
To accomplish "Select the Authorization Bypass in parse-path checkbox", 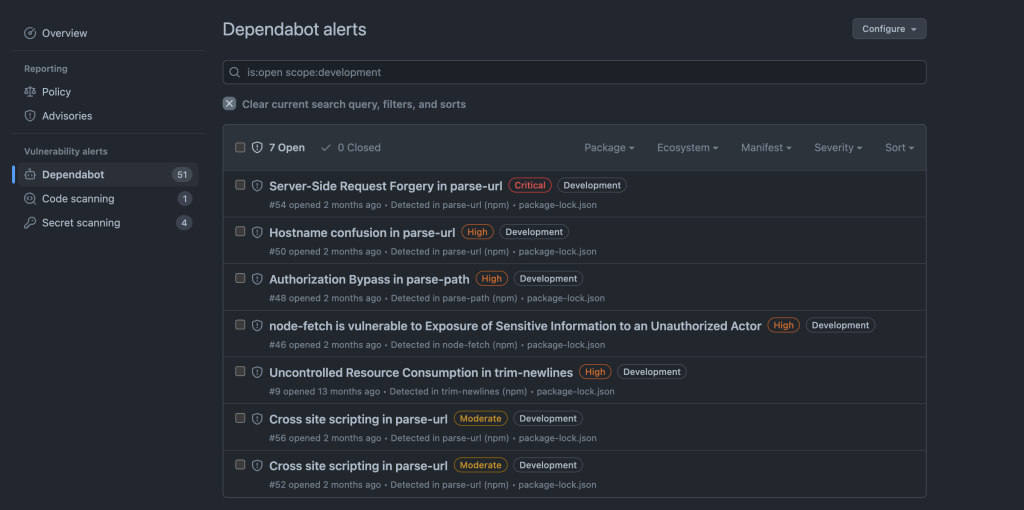I will click(240, 278).
